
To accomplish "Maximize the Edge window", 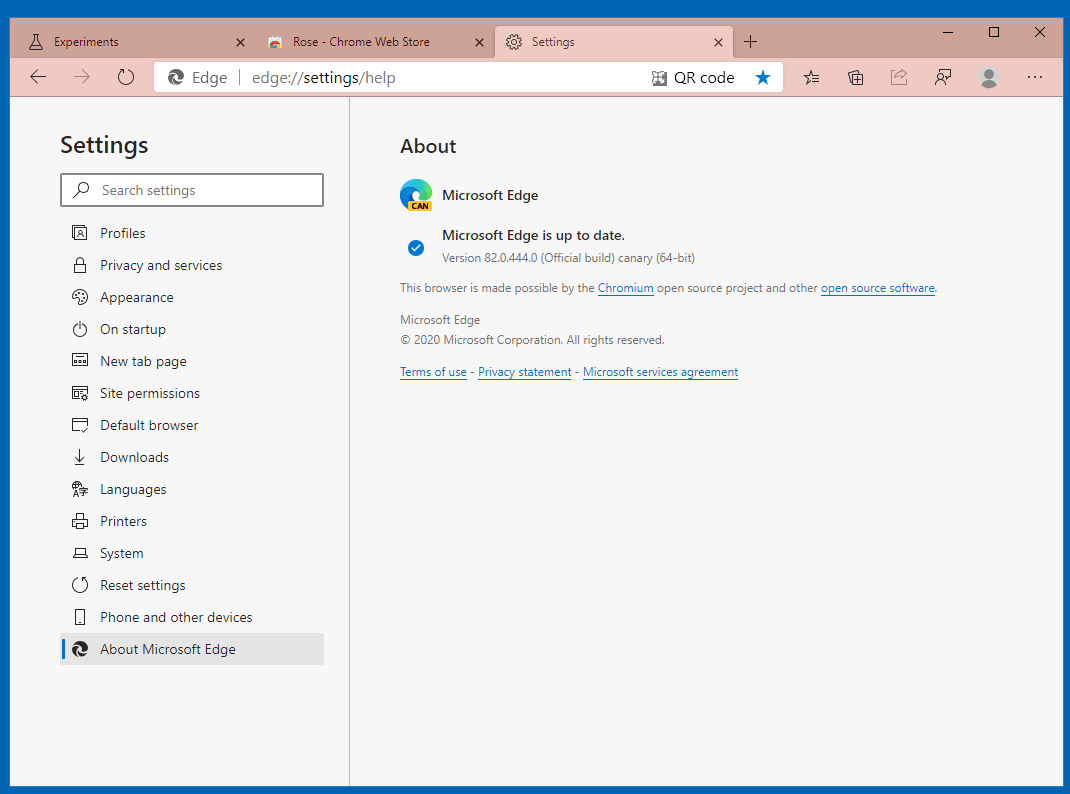I will (x=994, y=32).
